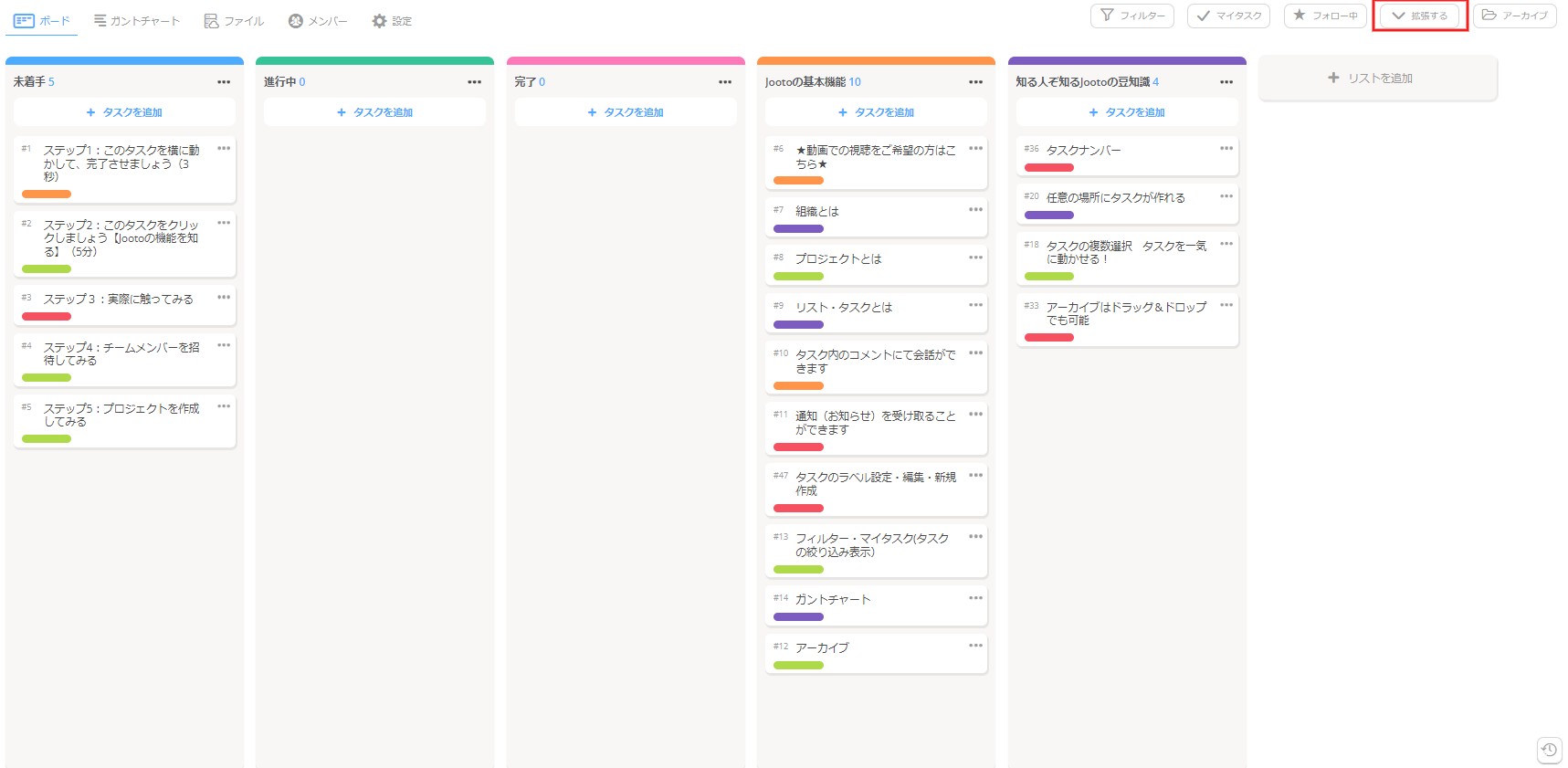Add a task to 知る人ぞ知るJootoの豆知識 list
Viewport: 1568px width, 768px height.
pos(1127,112)
